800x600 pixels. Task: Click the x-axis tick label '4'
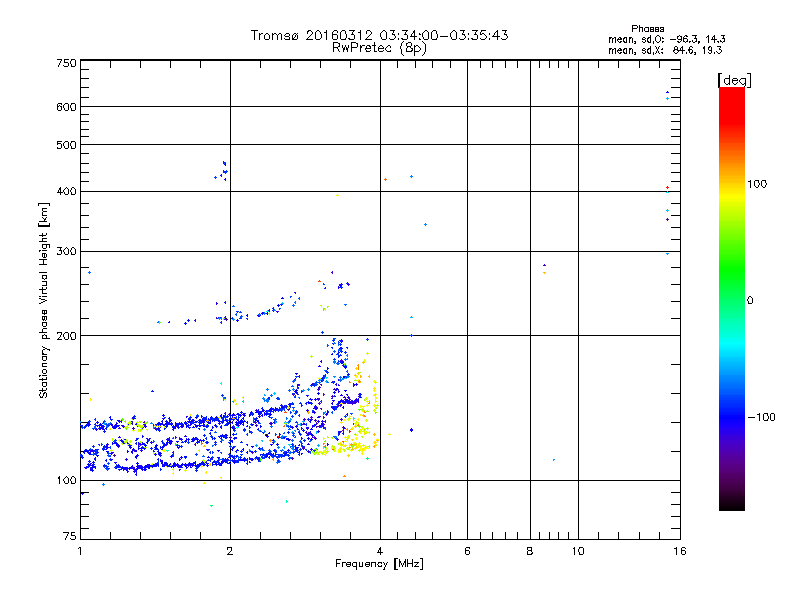tap(380, 551)
